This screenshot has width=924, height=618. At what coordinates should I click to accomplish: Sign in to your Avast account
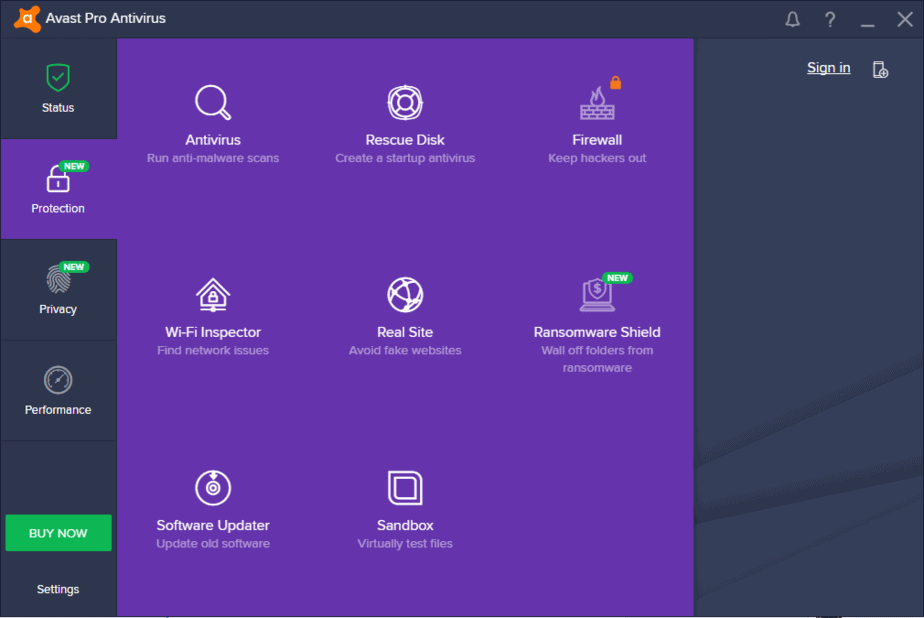pos(828,67)
